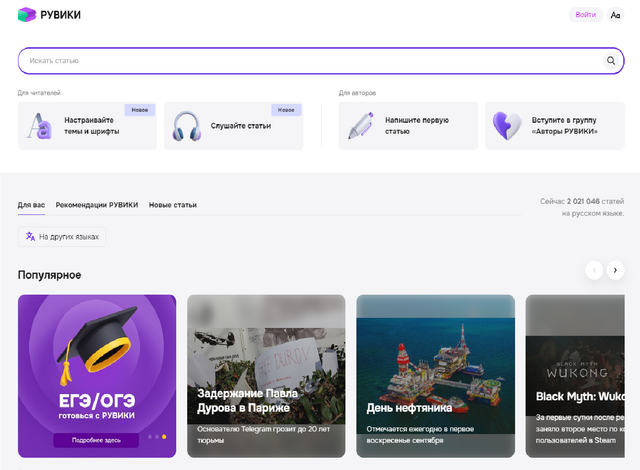
Task: Go to previous popular articles with left arrow
Action: tap(594, 270)
